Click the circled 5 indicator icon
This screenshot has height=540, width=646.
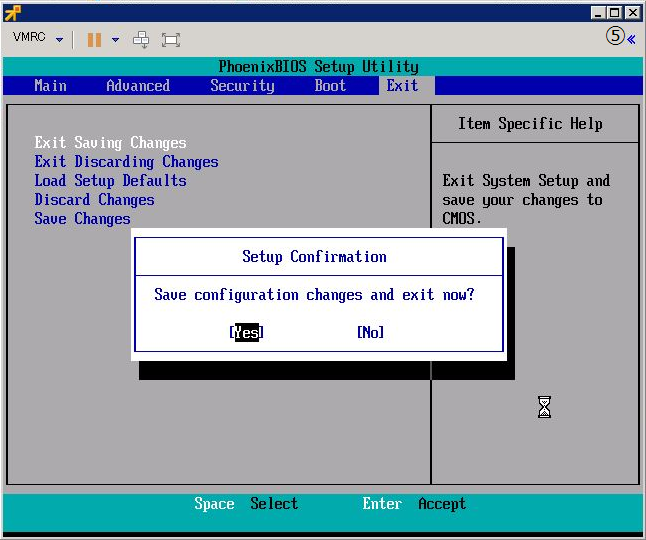[615, 37]
